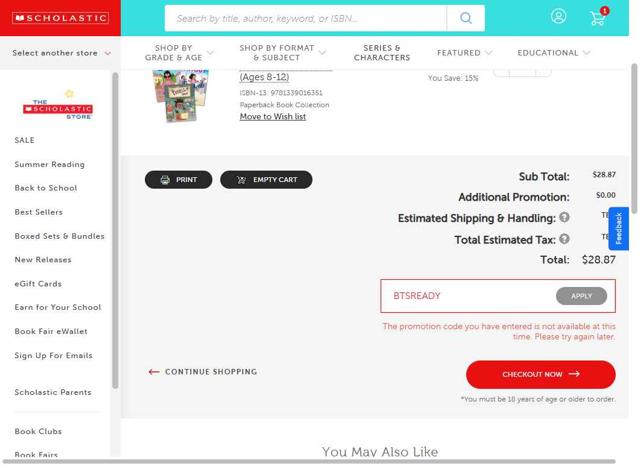Click the BTSREADY promo code field
The height and width of the screenshot is (466, 640).
[x=468, y=296]
